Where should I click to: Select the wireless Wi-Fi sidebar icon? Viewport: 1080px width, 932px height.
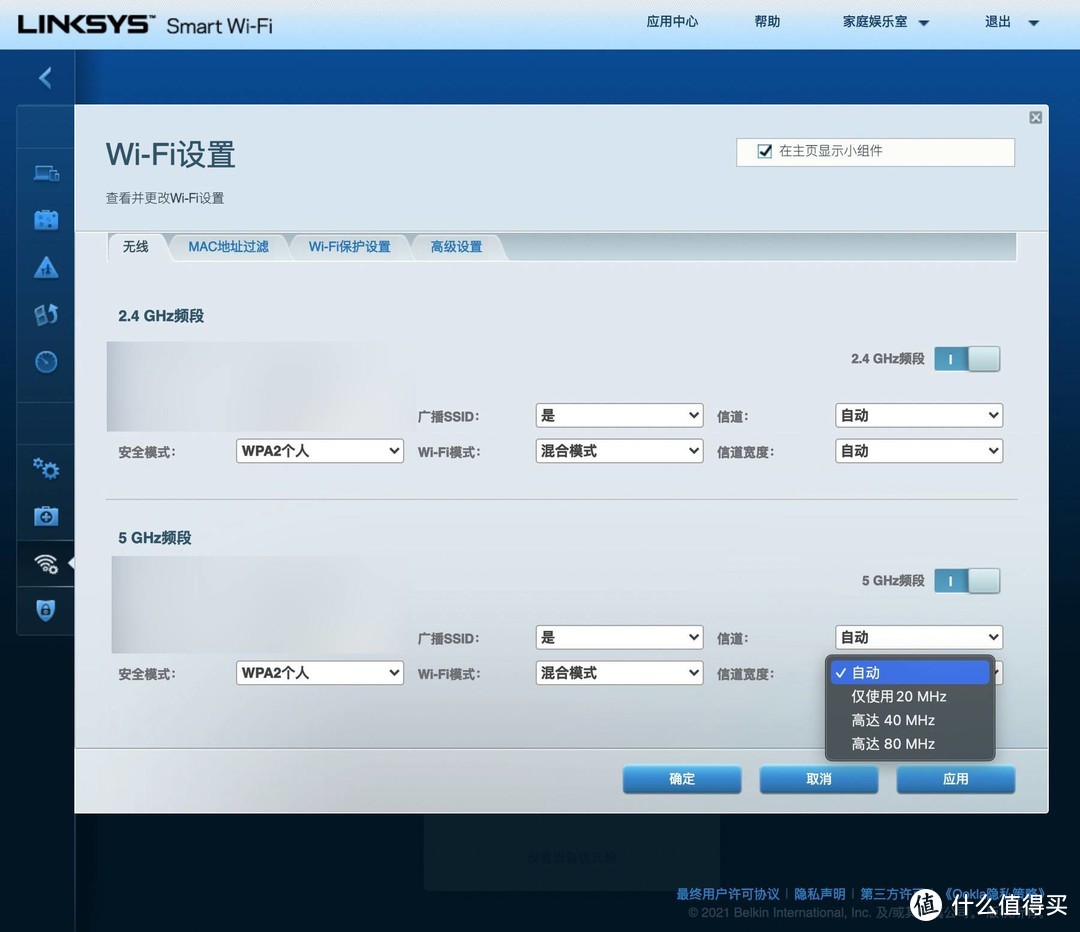45,563
